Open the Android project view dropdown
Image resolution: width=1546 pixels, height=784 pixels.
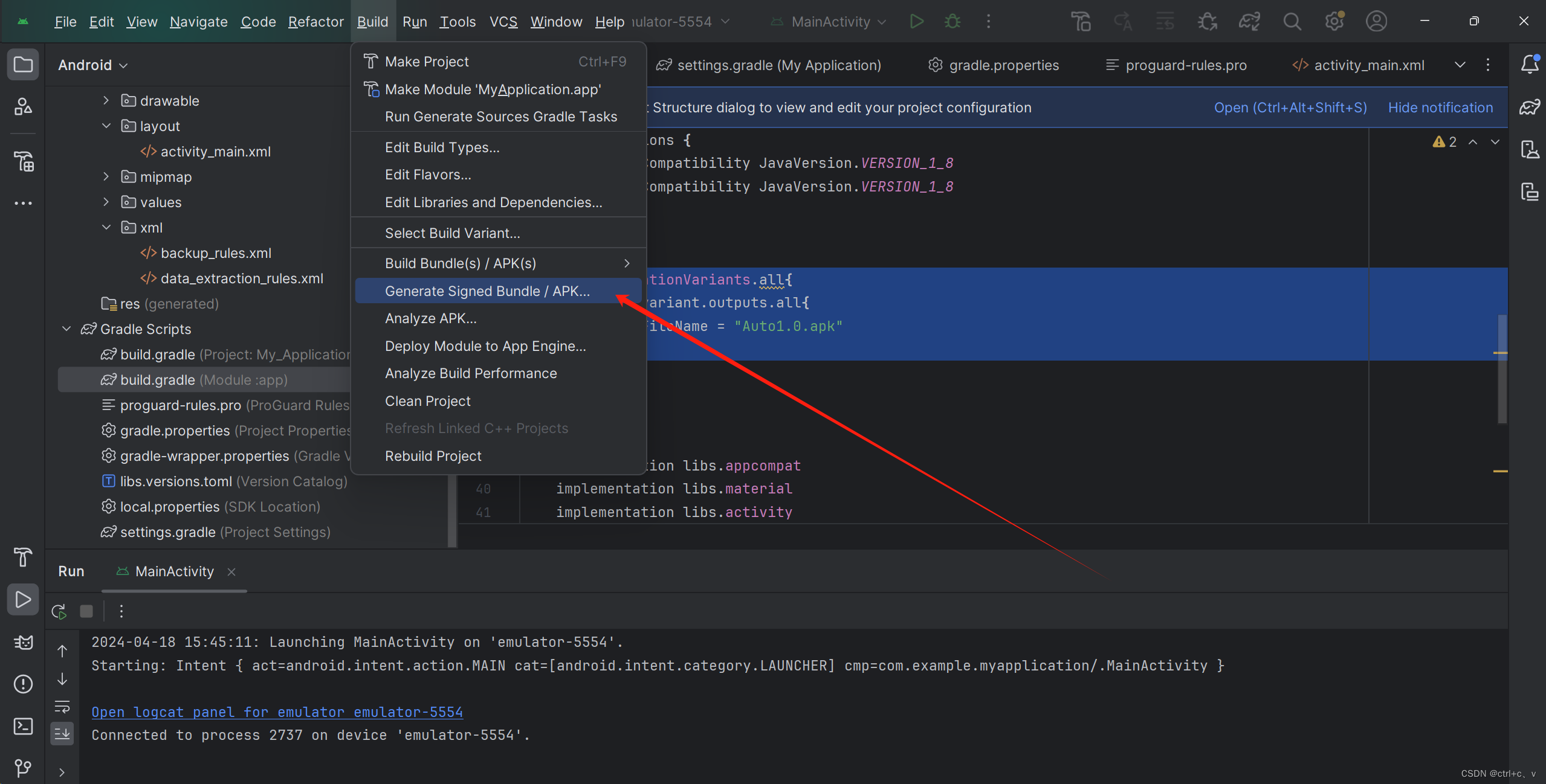pyautogui.click(x=93, y=65)
